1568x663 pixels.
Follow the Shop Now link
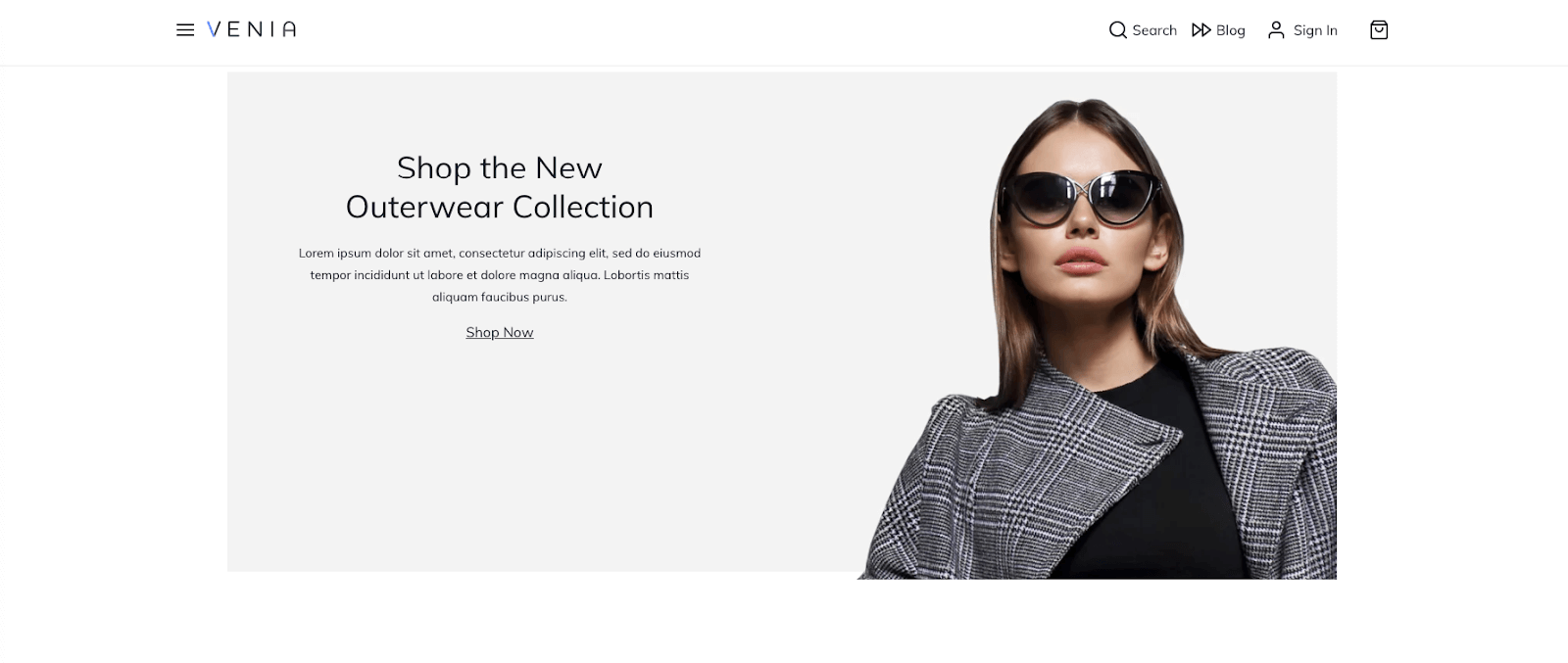[500, 332]
